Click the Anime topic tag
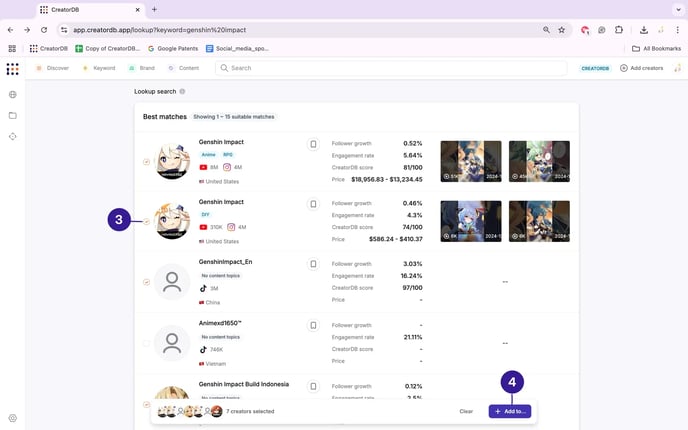The image size is (688, 430). point(208,154)
